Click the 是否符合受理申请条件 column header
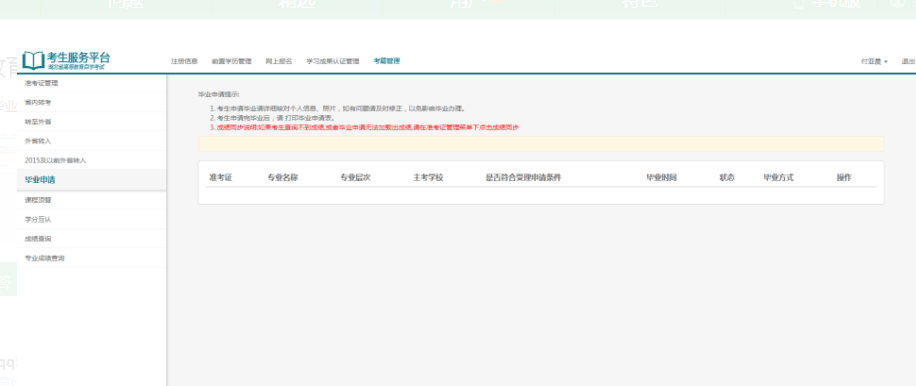The width and height of the screenshot is (916, 386). [523, 178]
